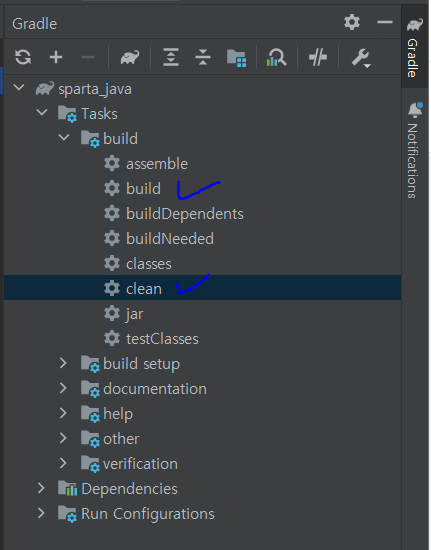Expand the build setup group
This screenshot has width=431, height=550.
pyautogui.click(x=63, y=363)
